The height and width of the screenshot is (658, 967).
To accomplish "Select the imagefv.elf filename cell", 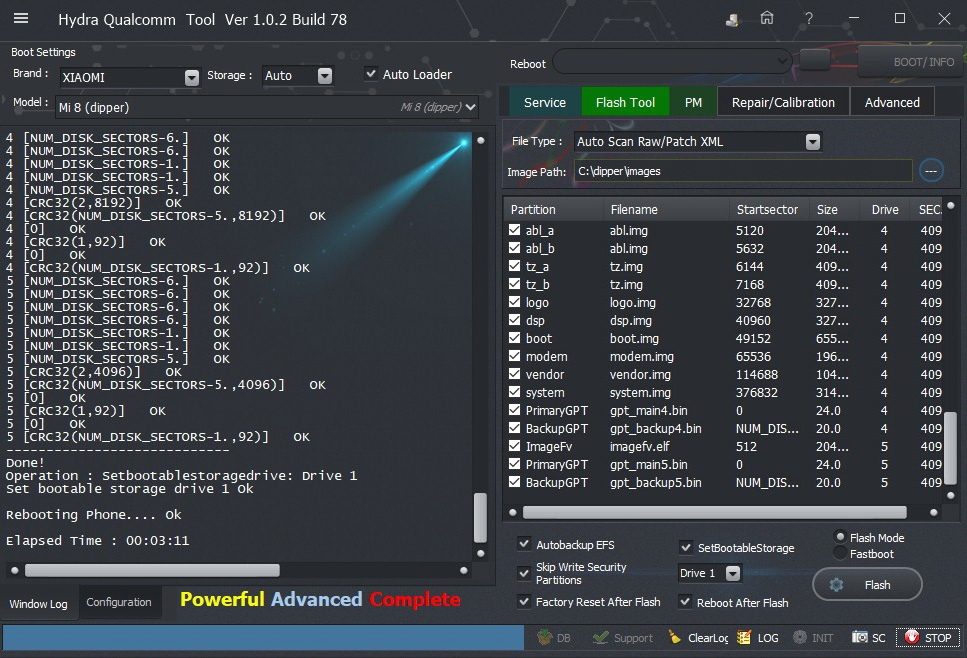I will click(x=640, y=446).
